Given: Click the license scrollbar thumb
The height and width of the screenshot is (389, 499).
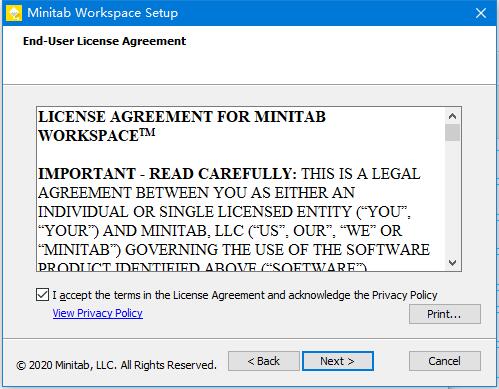Looking at the screenshot, I should click(x=452, y=132).
